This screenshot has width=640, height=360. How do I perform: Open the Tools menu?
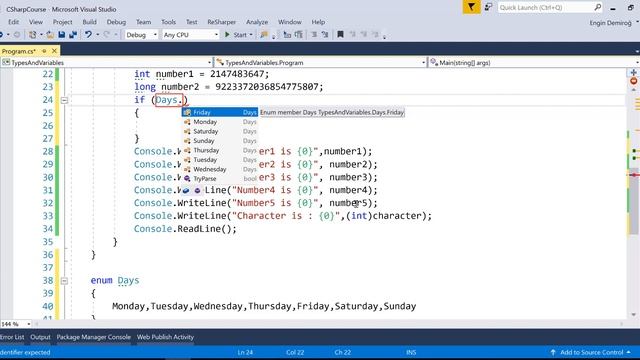(x=168, y=22)
